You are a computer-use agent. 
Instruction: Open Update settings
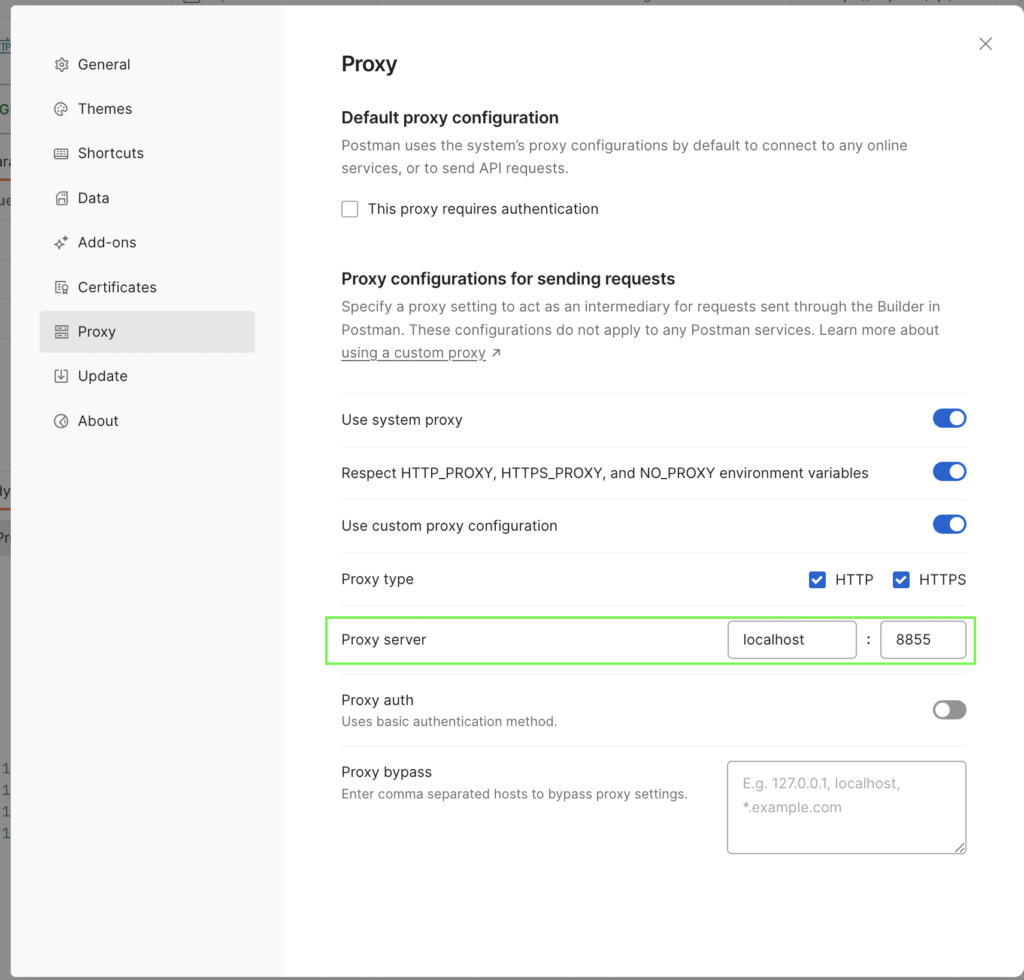pyautogui.click(x=147, y=376)
